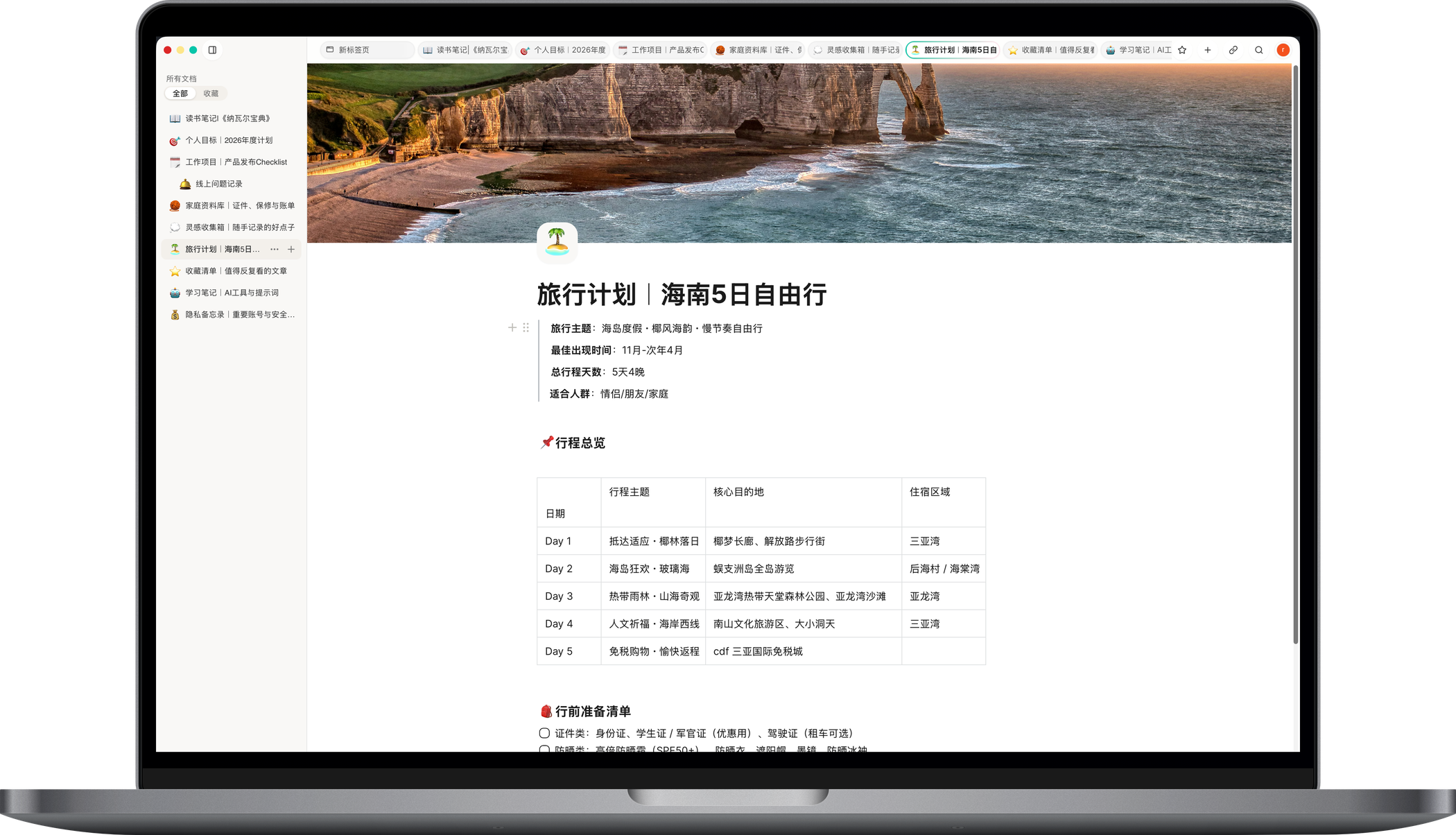The width and height of the screenshot is (1456, 835).
Task: Switch to 灵感收集箱 tab
Action: [x=856, y=50]
